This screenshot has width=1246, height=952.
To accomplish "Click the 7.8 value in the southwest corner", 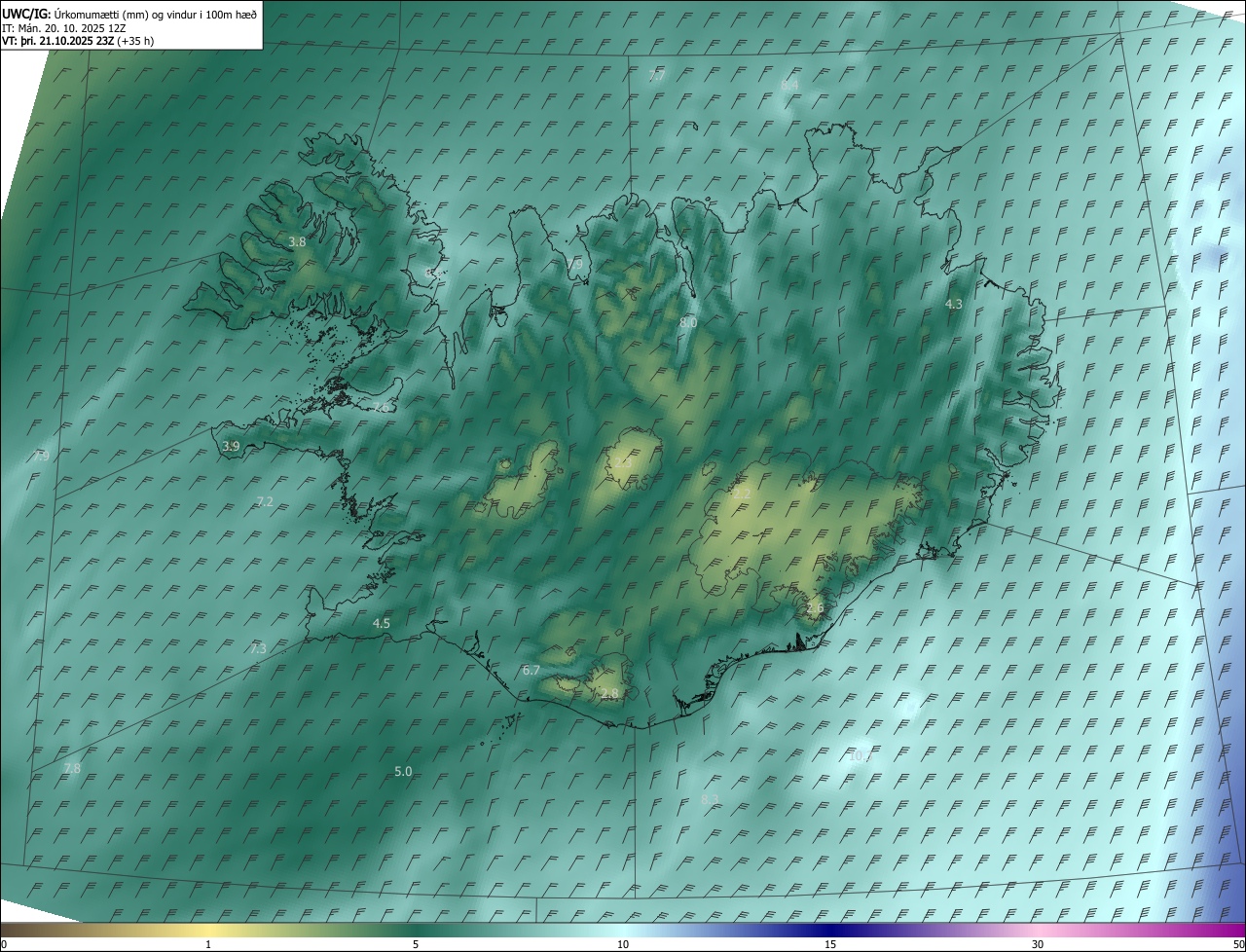I will pos(72,769).
